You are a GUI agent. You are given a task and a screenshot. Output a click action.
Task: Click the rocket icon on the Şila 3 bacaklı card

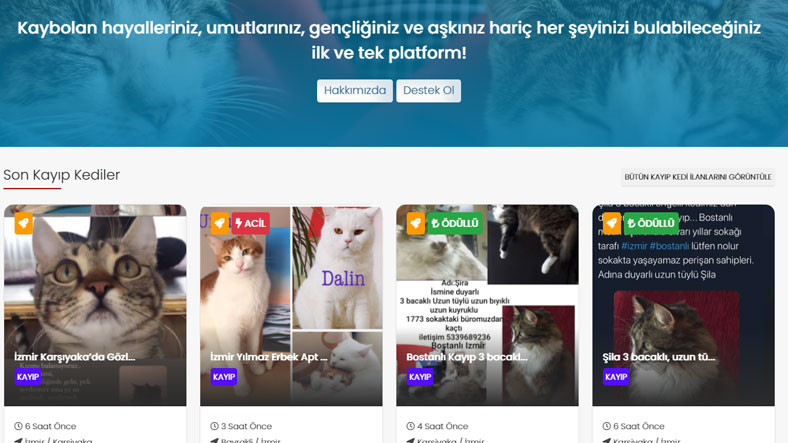(x=612, y=223)
